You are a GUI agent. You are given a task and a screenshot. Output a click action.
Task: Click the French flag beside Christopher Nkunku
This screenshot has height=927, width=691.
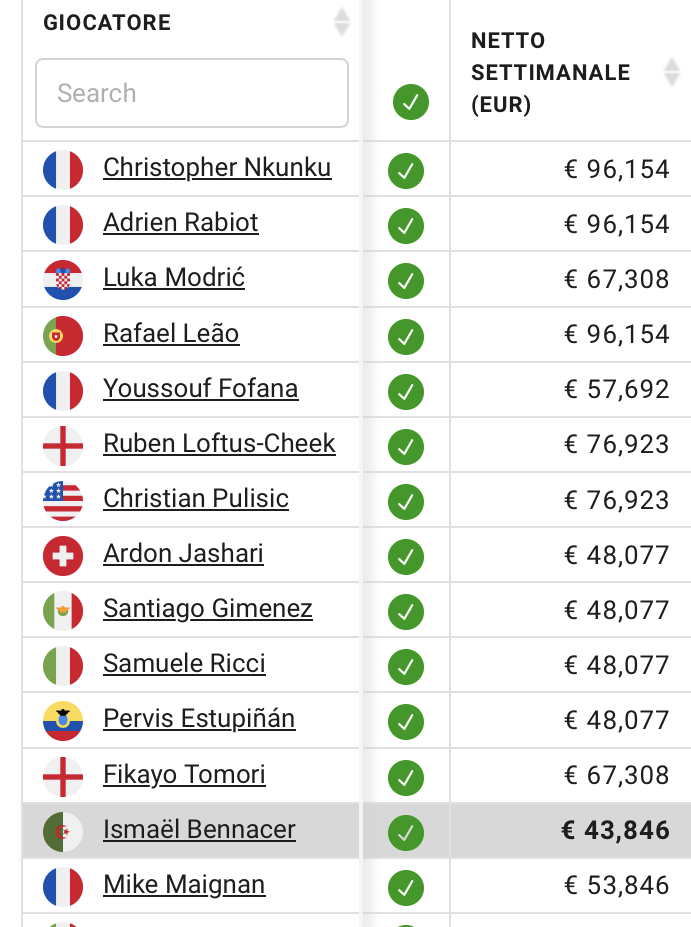click(x=63, y=170)
